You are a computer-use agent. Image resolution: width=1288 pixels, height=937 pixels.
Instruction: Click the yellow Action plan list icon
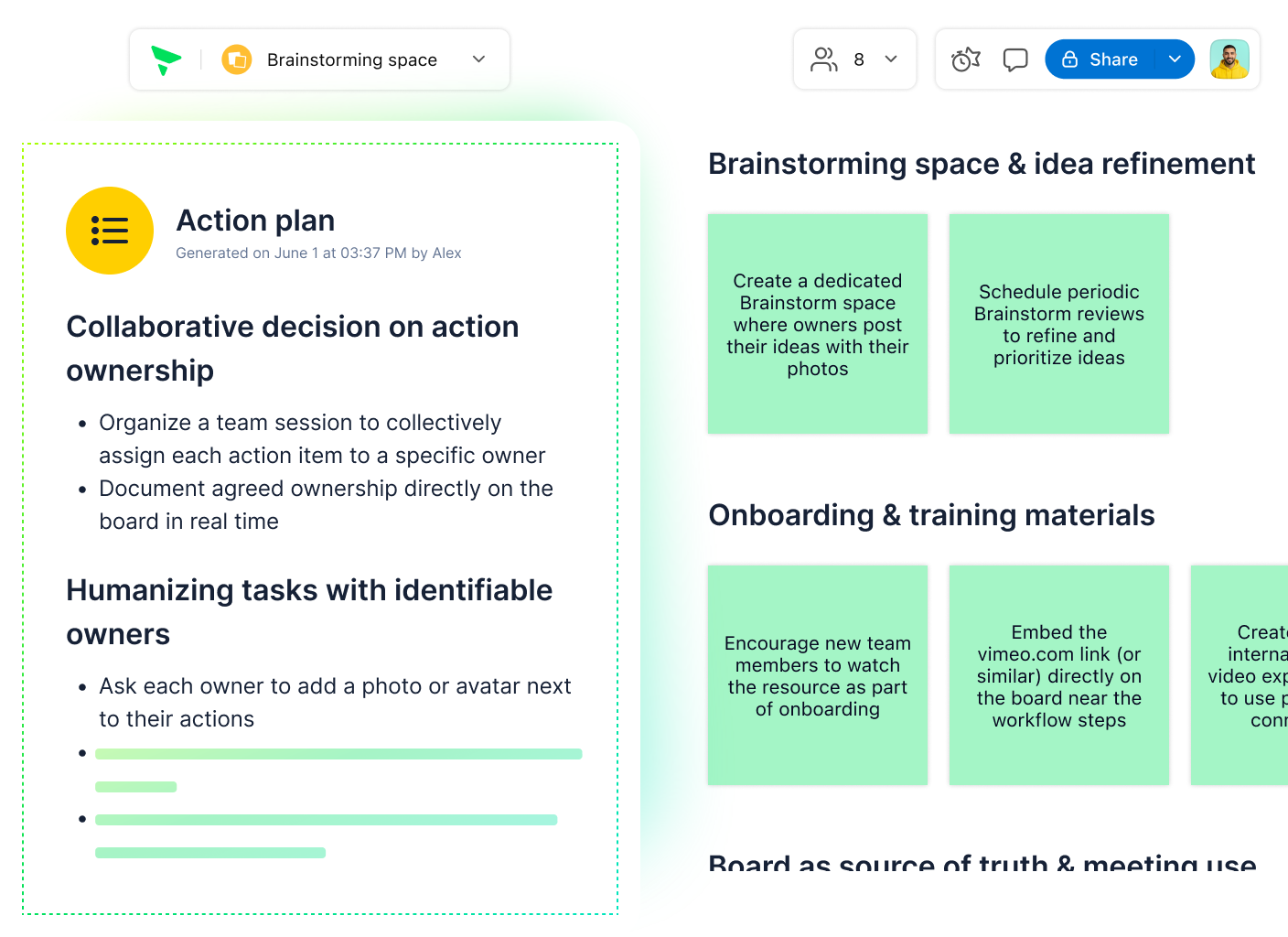point(110,231)
